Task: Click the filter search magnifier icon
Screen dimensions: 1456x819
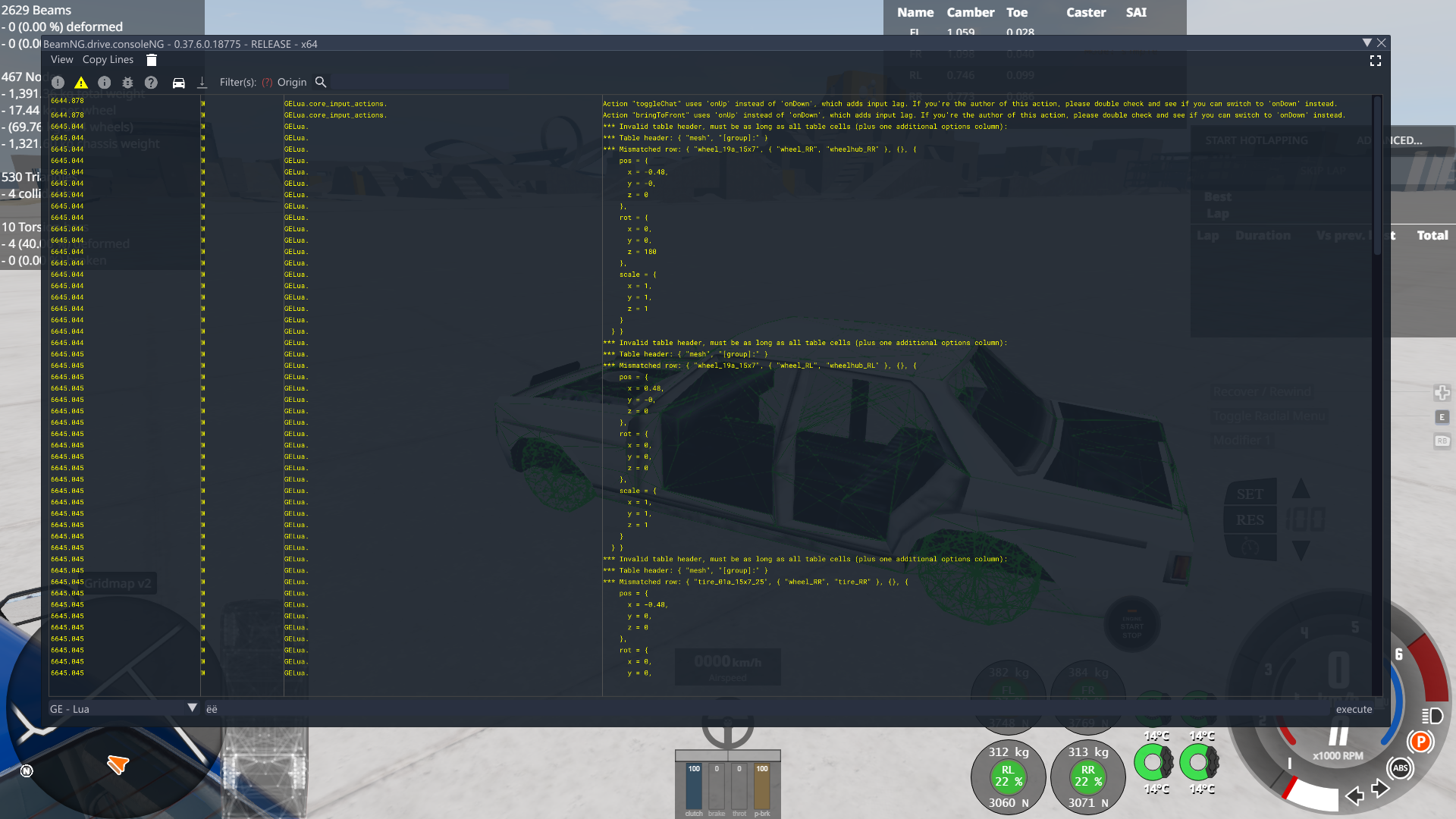Action: coord(321,82)
